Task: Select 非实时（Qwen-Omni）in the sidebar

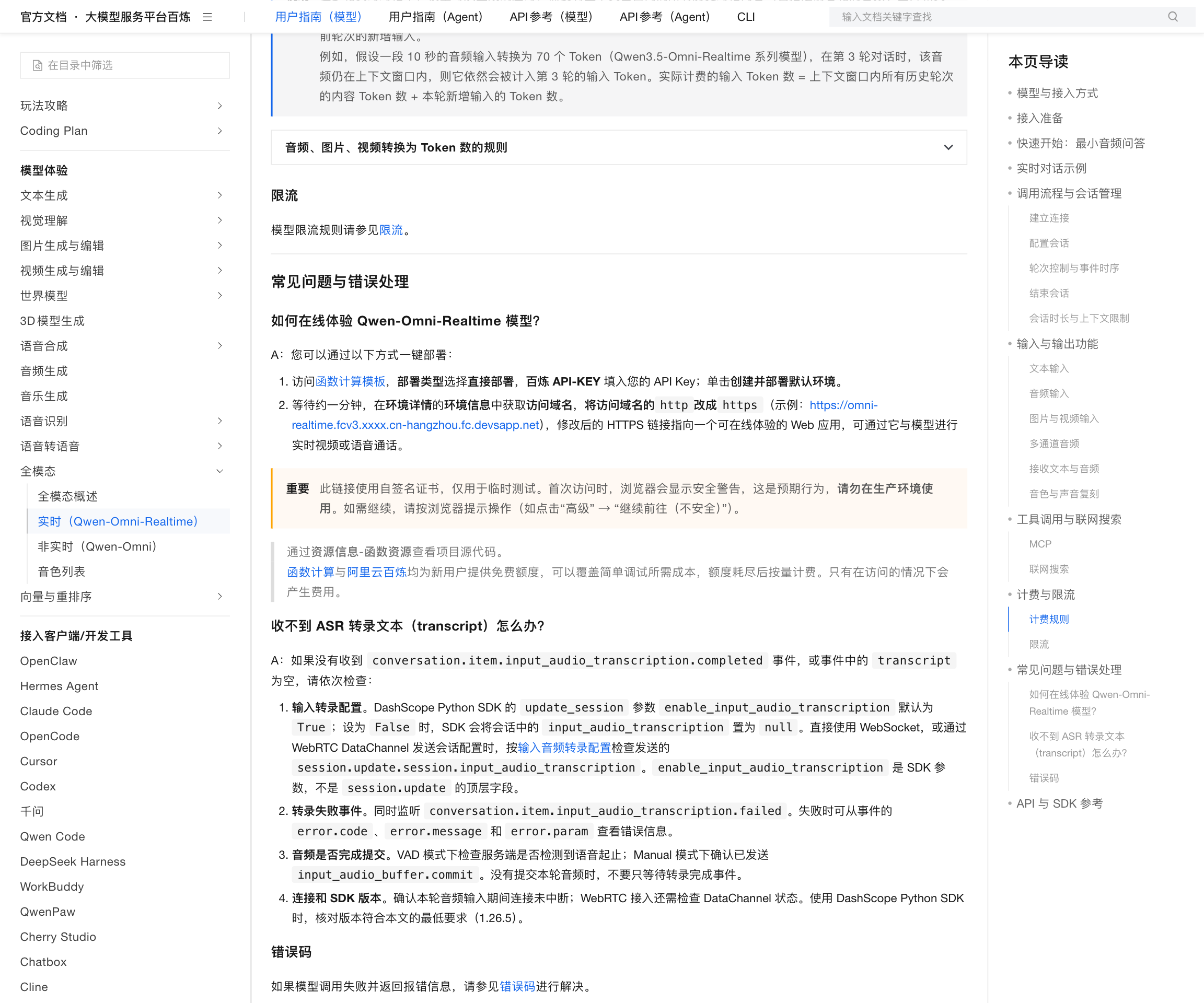Action: tap(98, 546)
